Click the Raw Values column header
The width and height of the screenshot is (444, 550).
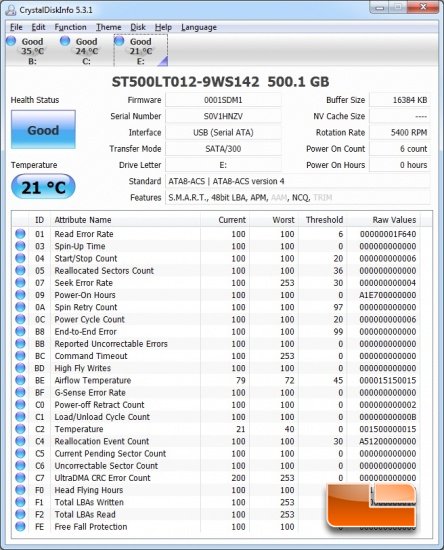383,220
